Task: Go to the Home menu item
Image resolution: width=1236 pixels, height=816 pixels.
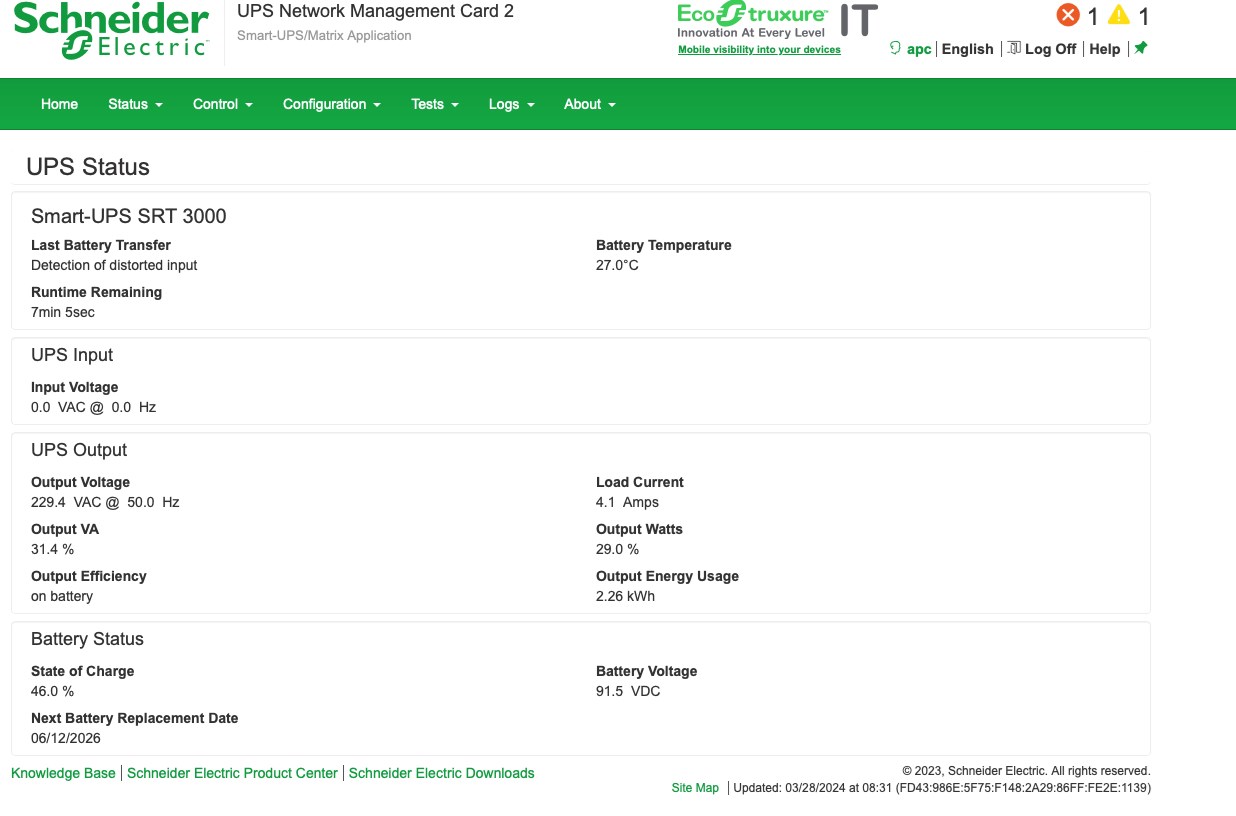Action: [59, 104]
